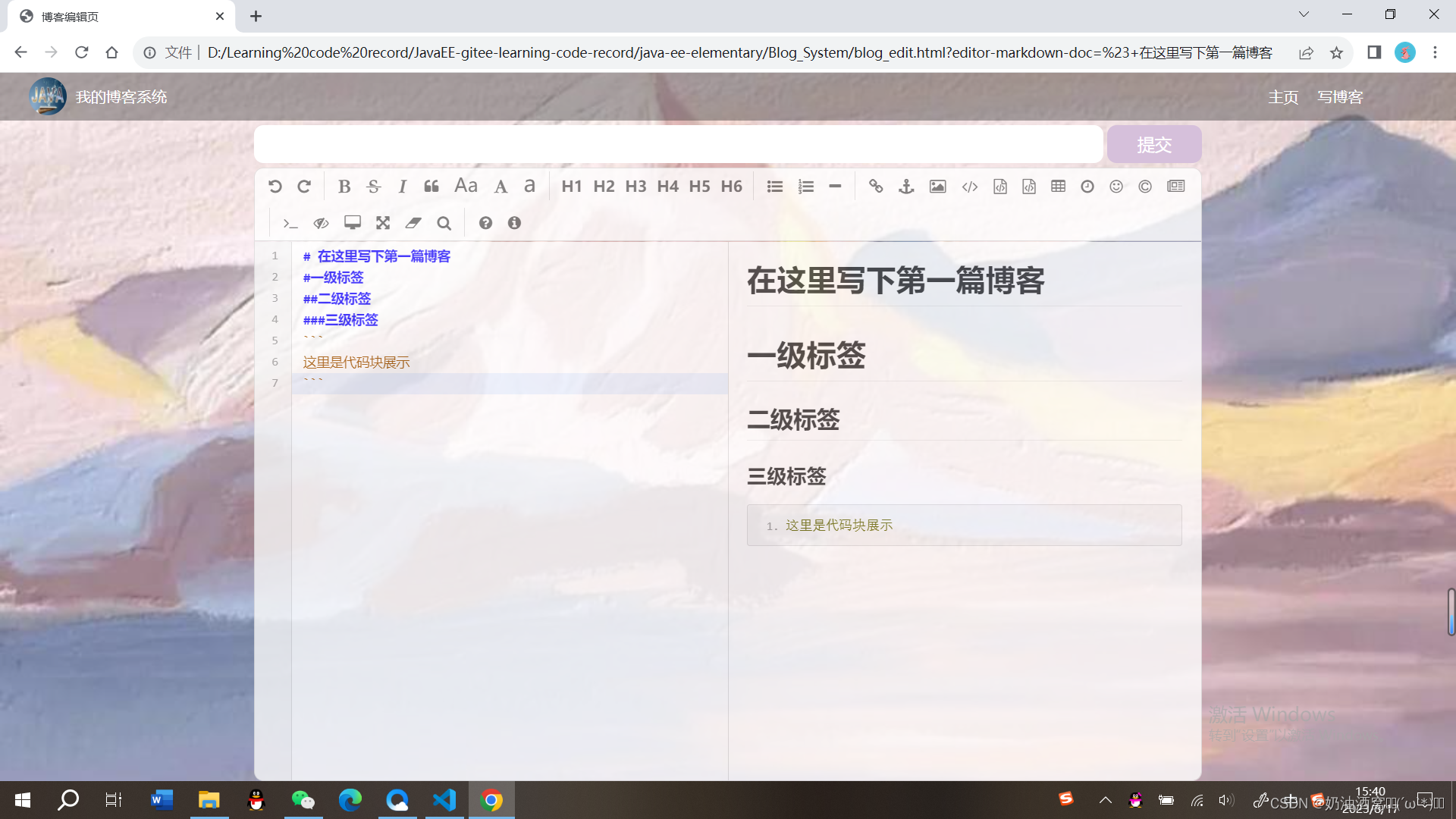This screenshot has width=1456, height=819.
Task: Insert an image
Action: coord(938,187)
